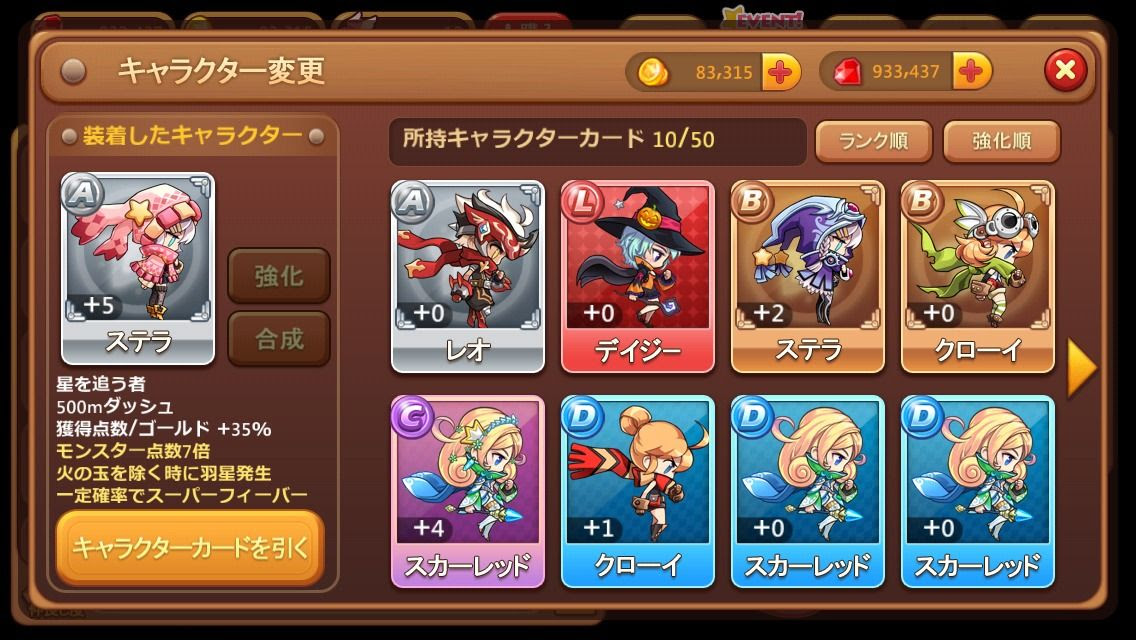The width and height of the screenshot is (1136, 640).
Task: Click the 強化 button
Action: point(279,275)
